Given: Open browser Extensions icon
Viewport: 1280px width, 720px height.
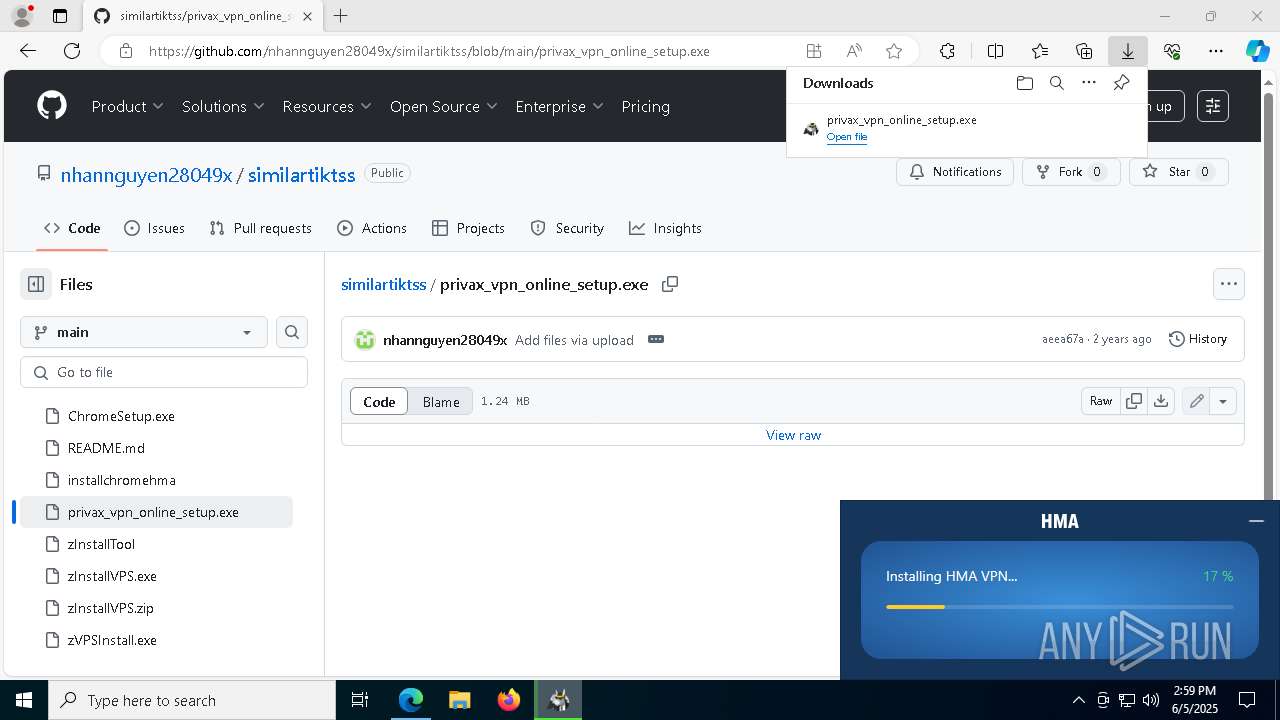Looking at the screenshot, I should pyautogui.click(x=947, y=51).
